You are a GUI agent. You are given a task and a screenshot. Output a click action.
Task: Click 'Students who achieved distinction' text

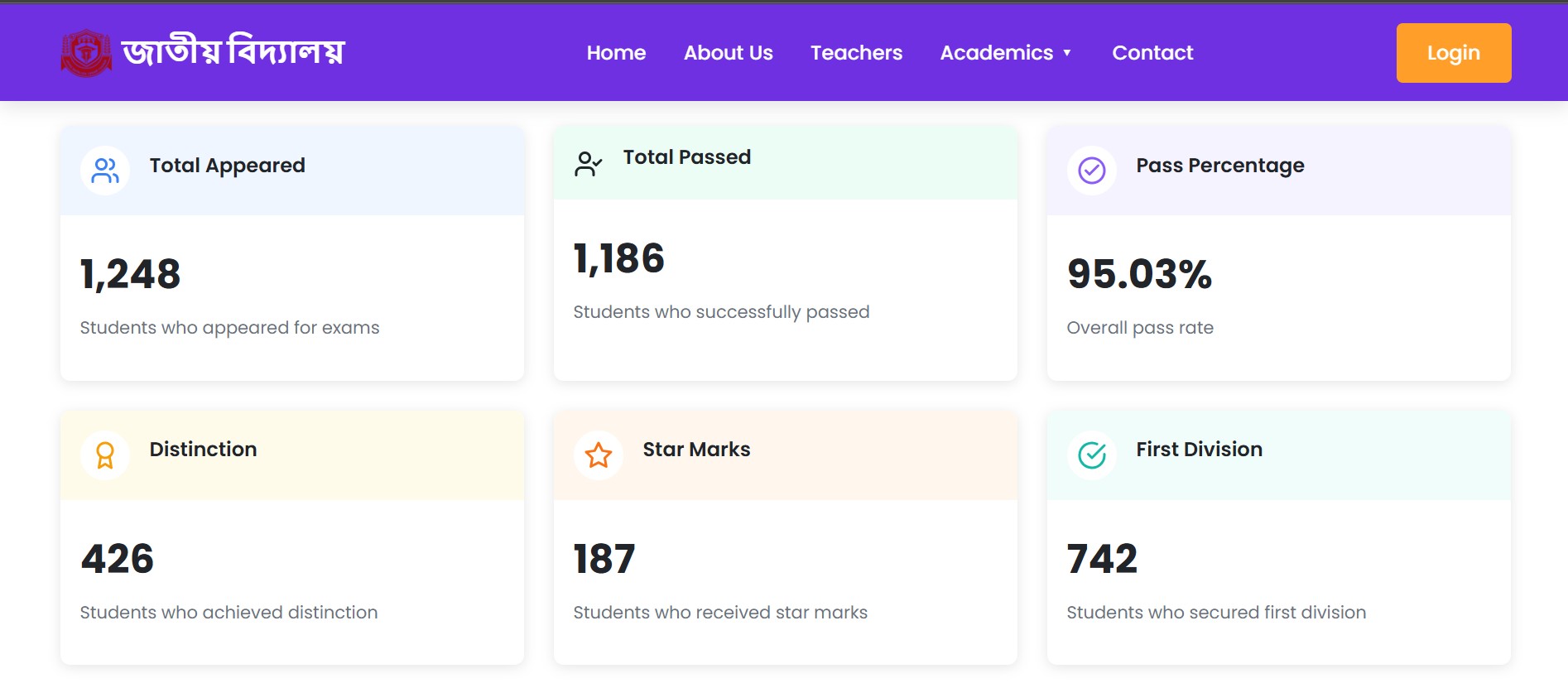(229, 613)
